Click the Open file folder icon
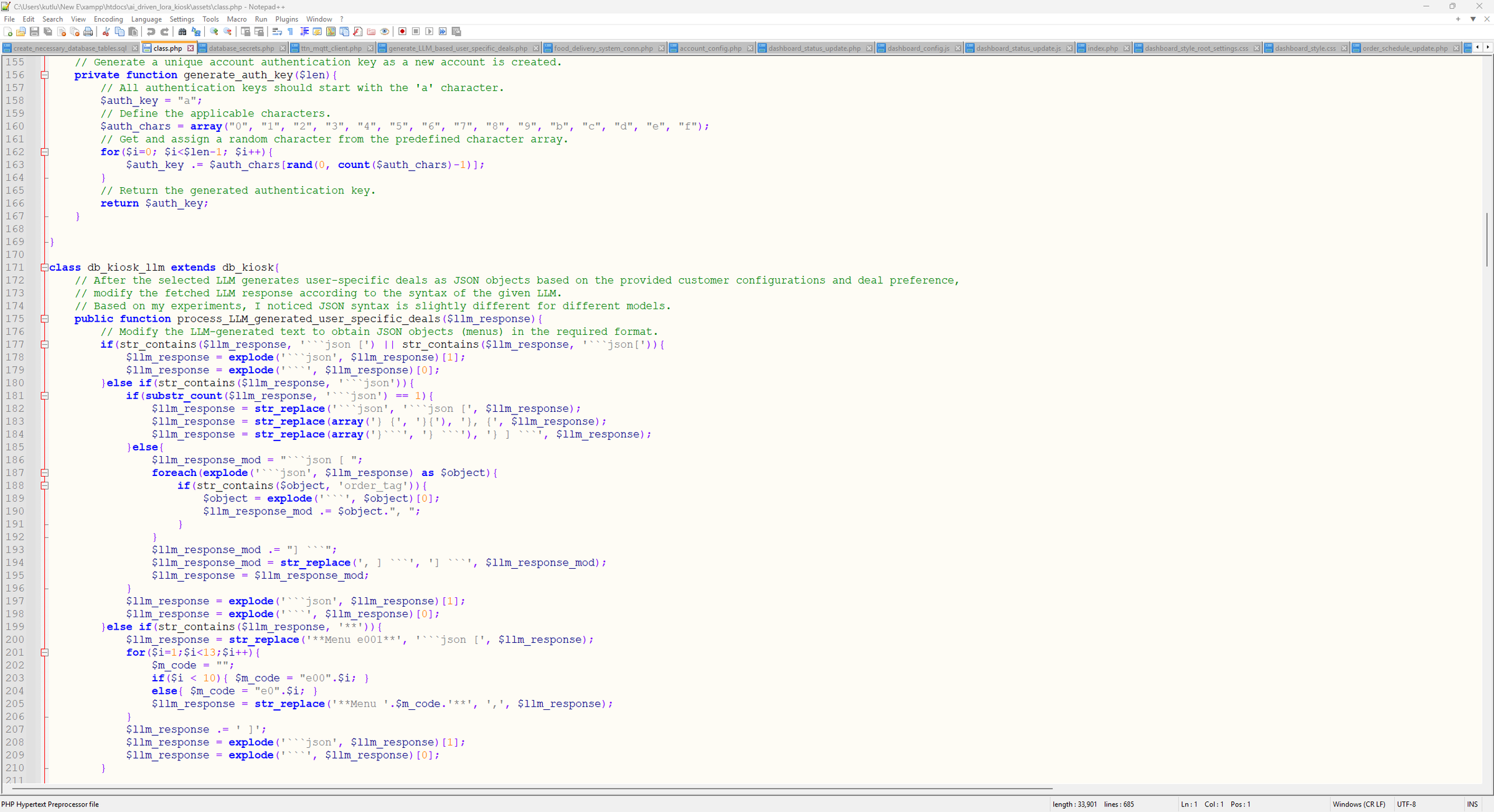Screen dimensions: 1494x812 pos(21,32)
